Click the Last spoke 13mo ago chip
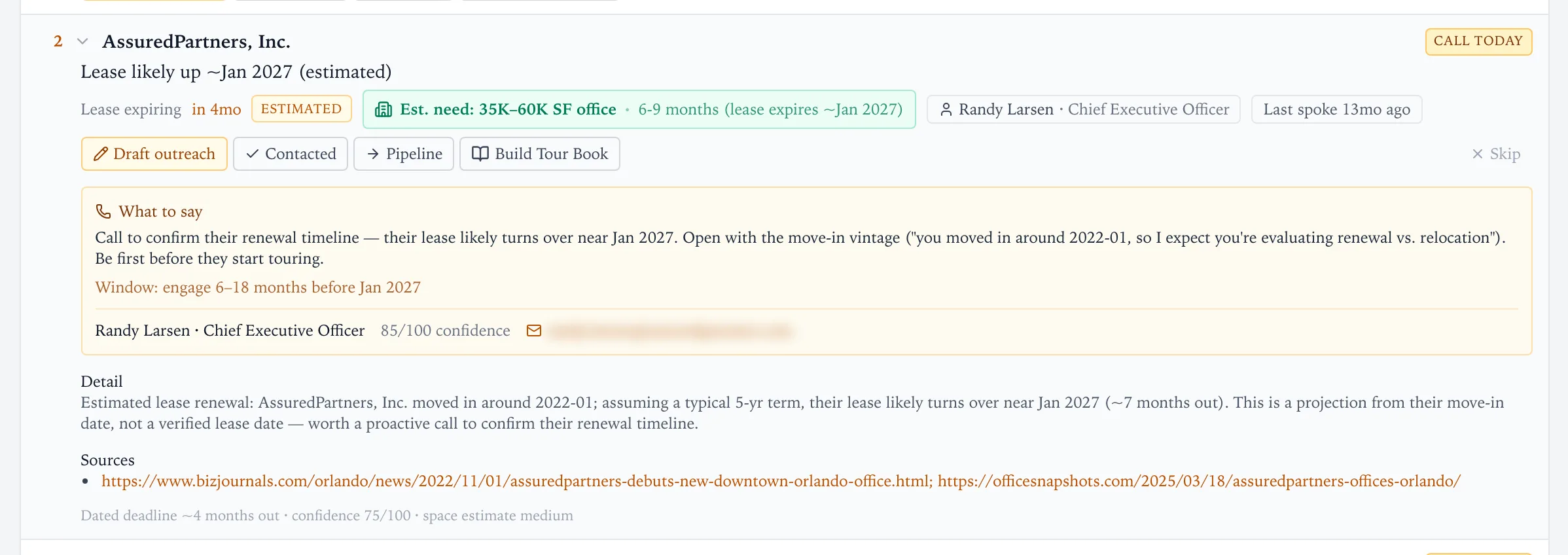Viewport: 1568px width, 555px height. [1337, 109]
